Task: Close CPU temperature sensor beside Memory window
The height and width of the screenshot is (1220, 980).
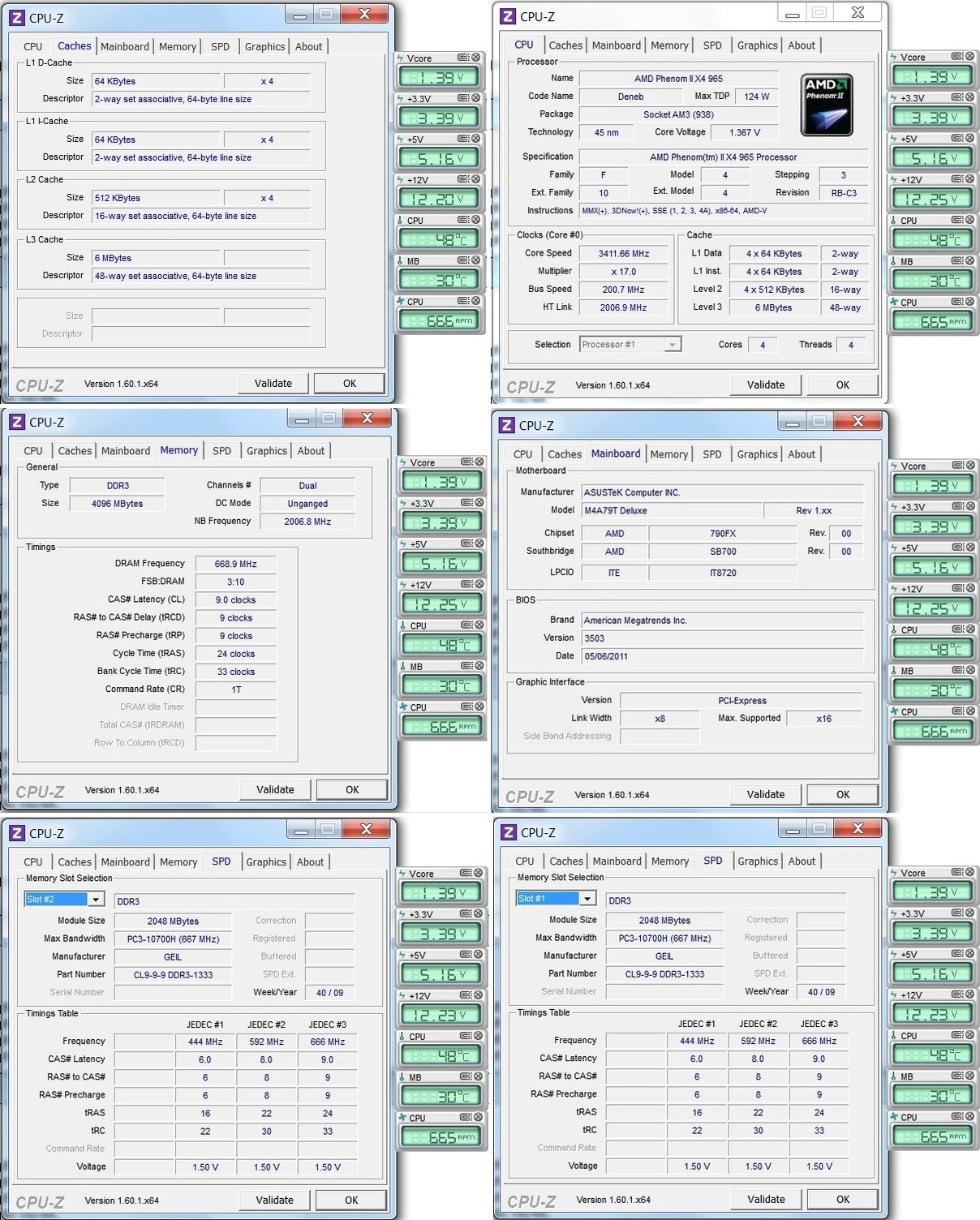Action: point(479,625)
